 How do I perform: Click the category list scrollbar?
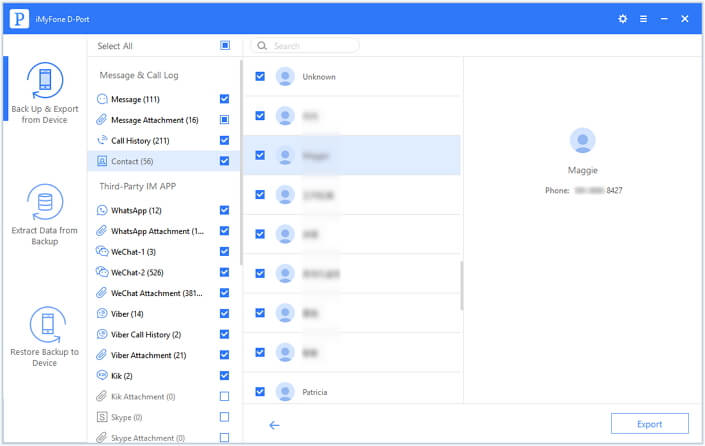pyautogui.click(x=241, y=162)
